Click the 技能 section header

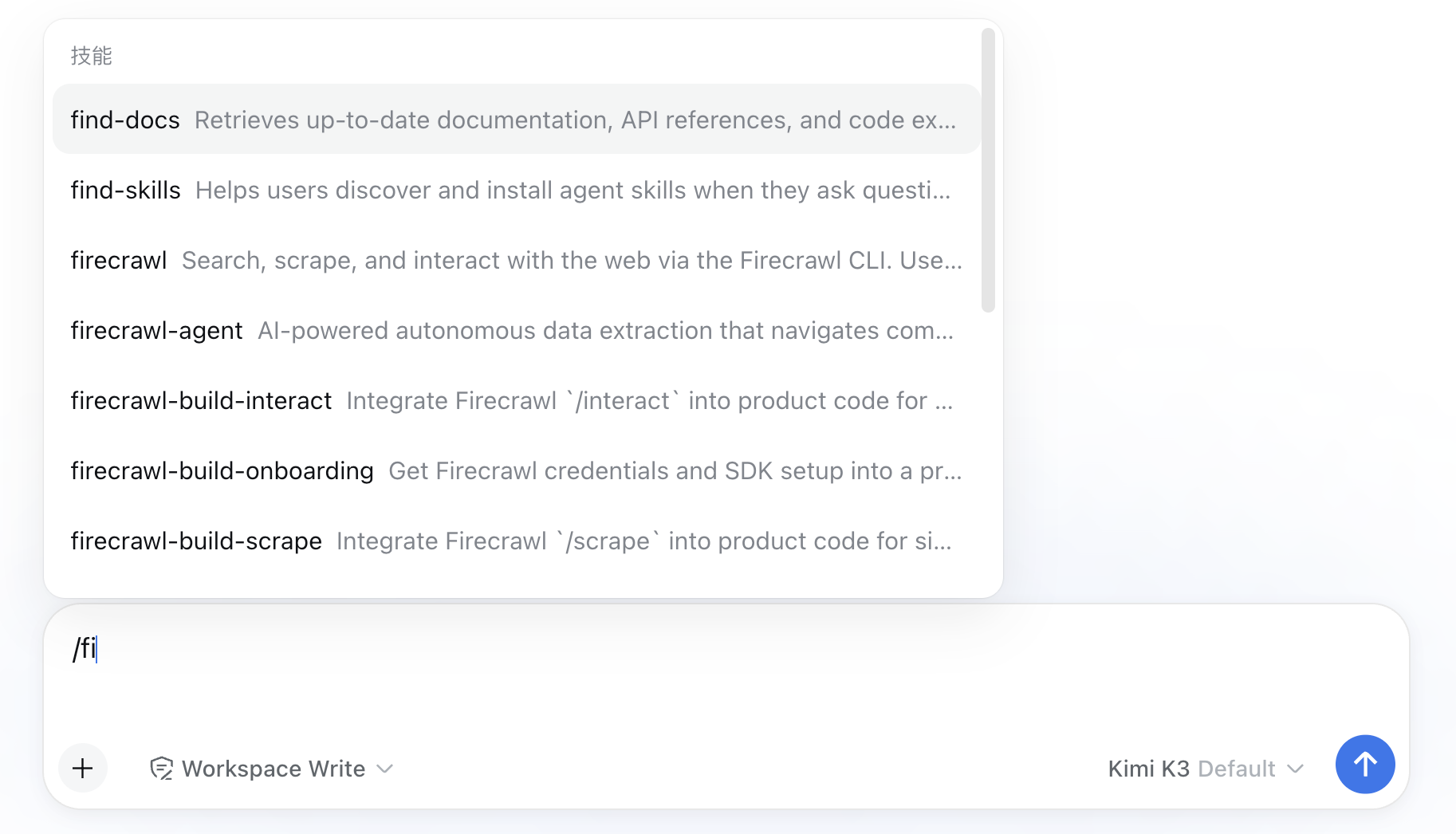pyautogui.click(x=91, y=56)
